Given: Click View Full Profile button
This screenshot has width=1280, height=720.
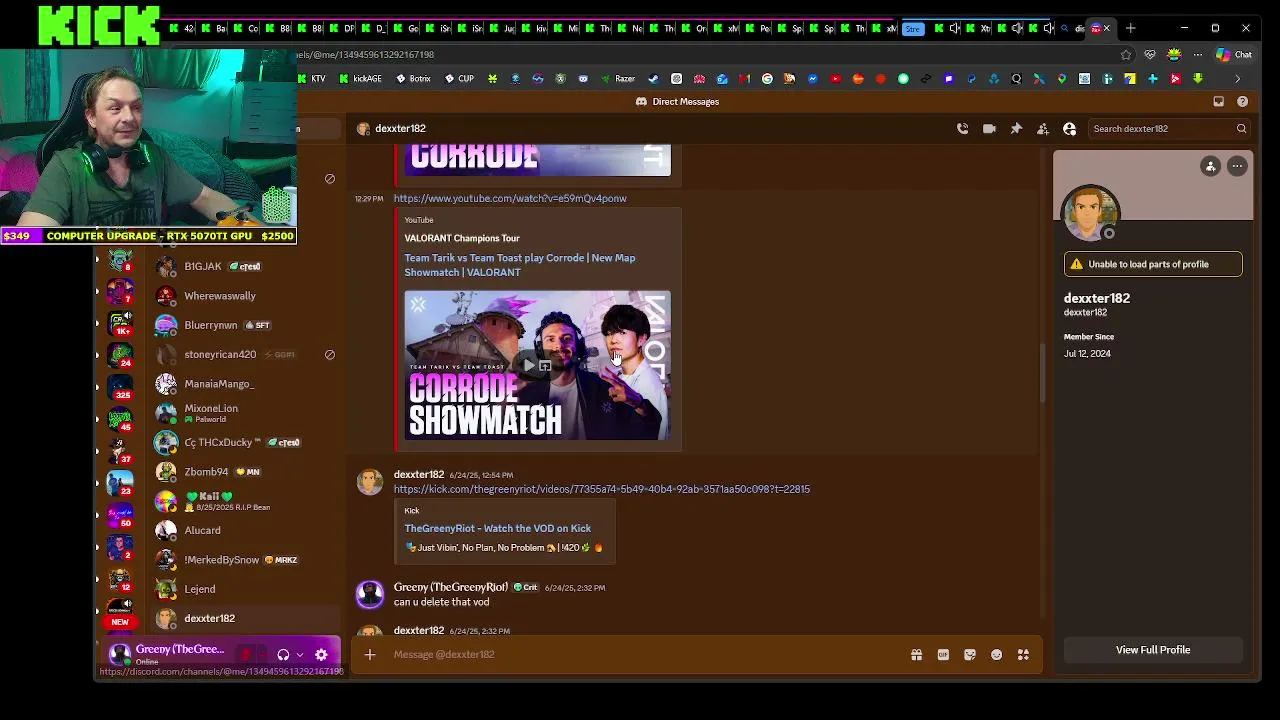Looking at the screenshot, I should coord(1153,650).
